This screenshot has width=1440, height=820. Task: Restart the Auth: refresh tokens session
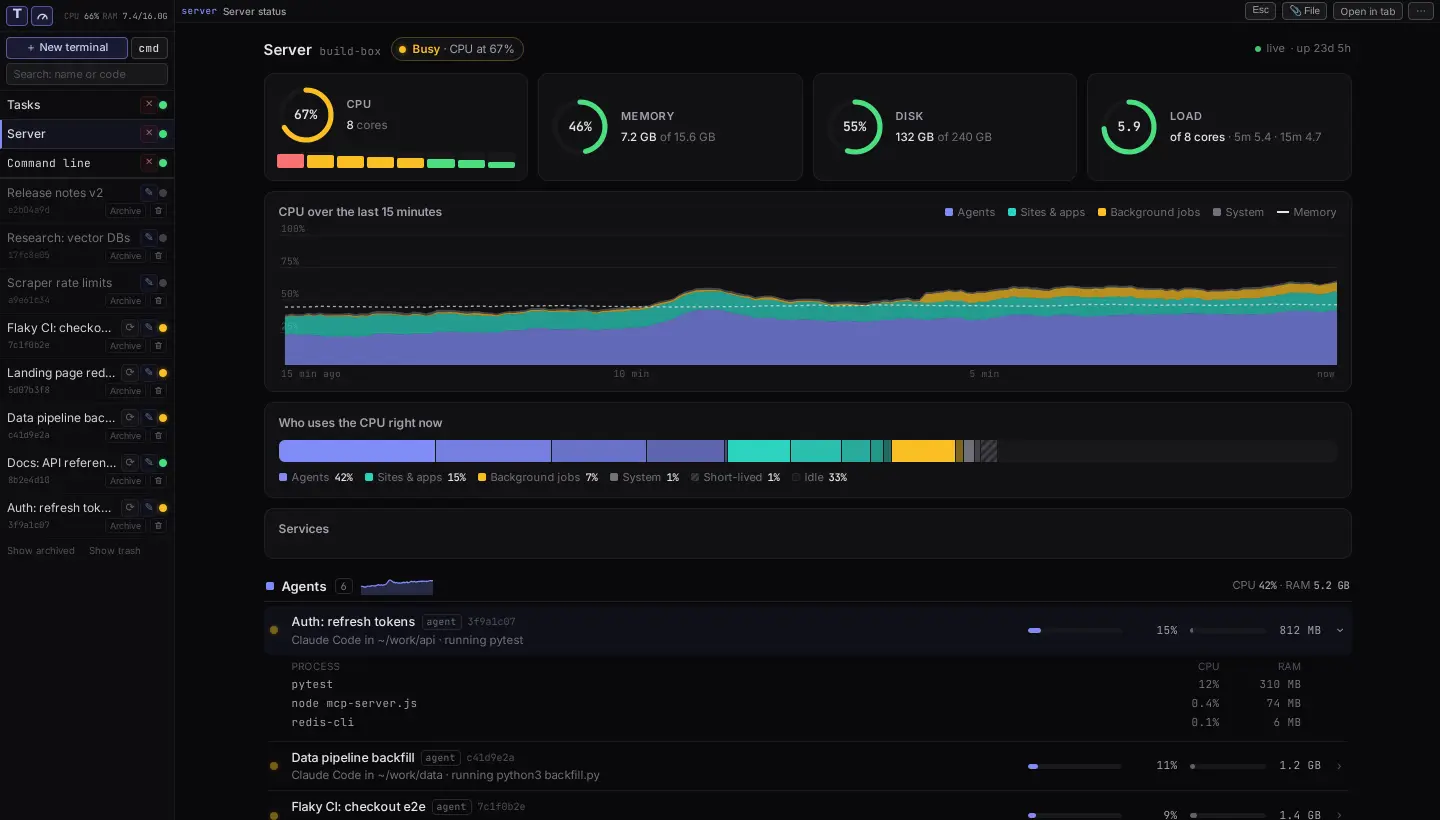(x=129, y=508)
